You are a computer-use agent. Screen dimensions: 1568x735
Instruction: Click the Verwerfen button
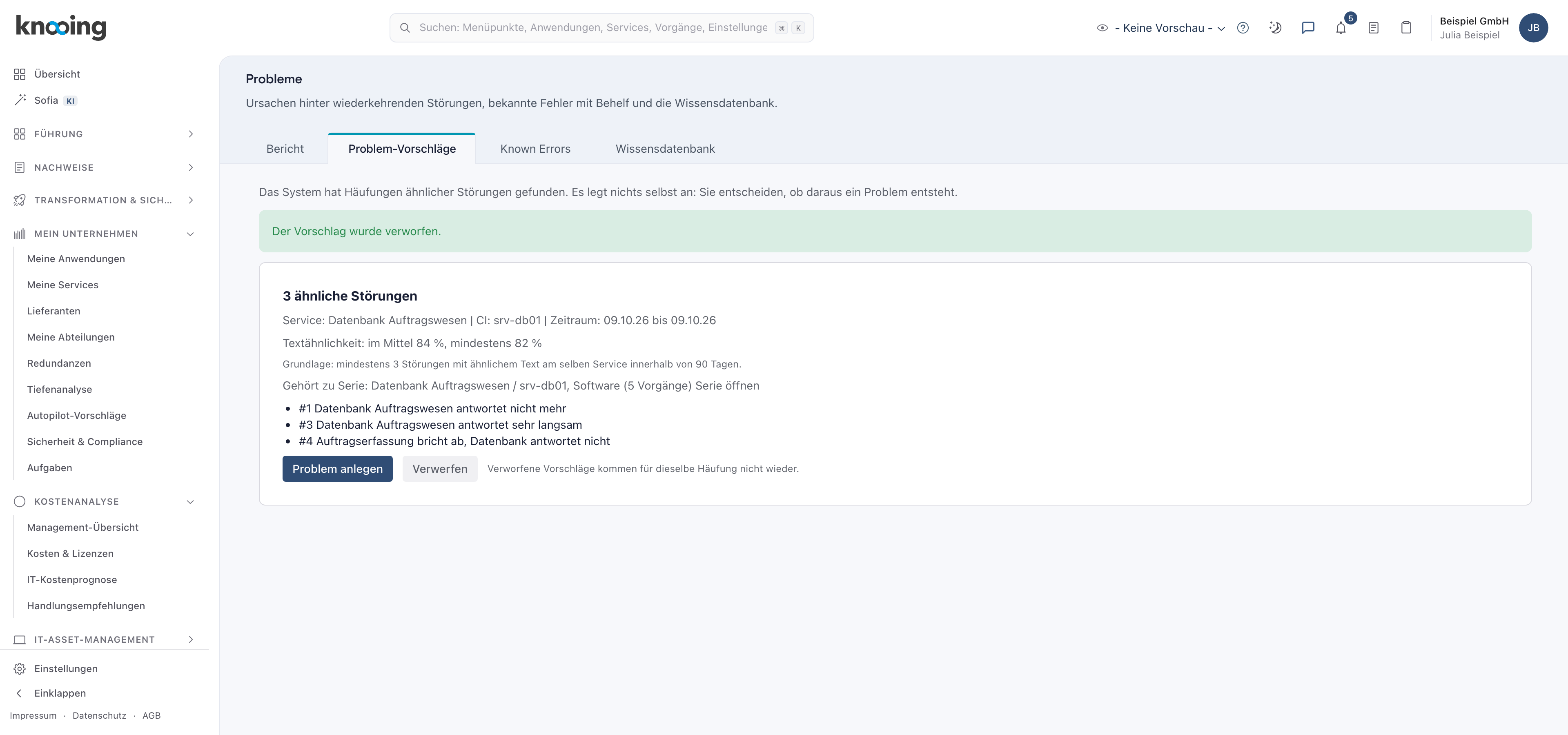439,468
